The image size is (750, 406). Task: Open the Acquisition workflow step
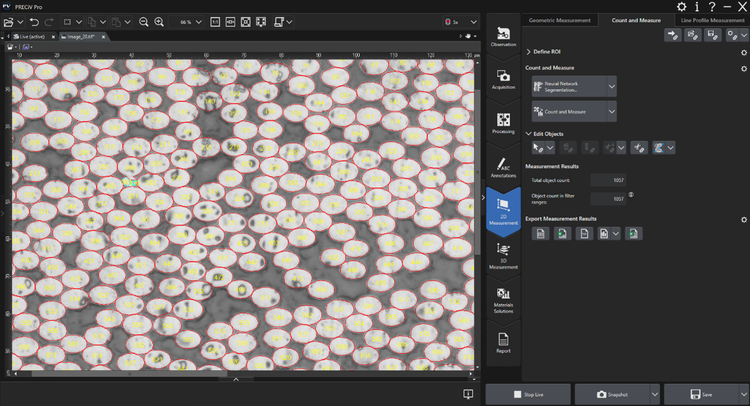click(x=503, y=79)
